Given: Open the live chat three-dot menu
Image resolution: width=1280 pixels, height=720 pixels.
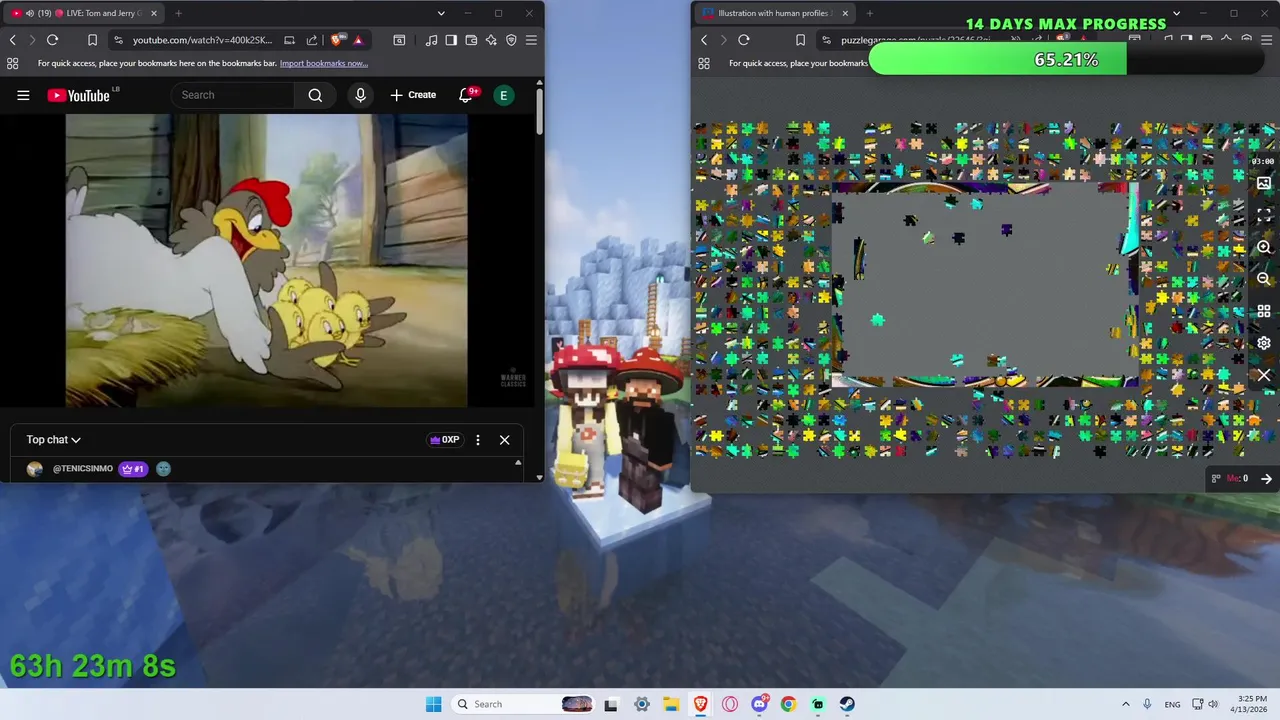Looking at the screenshot, I should pos(478,440).
